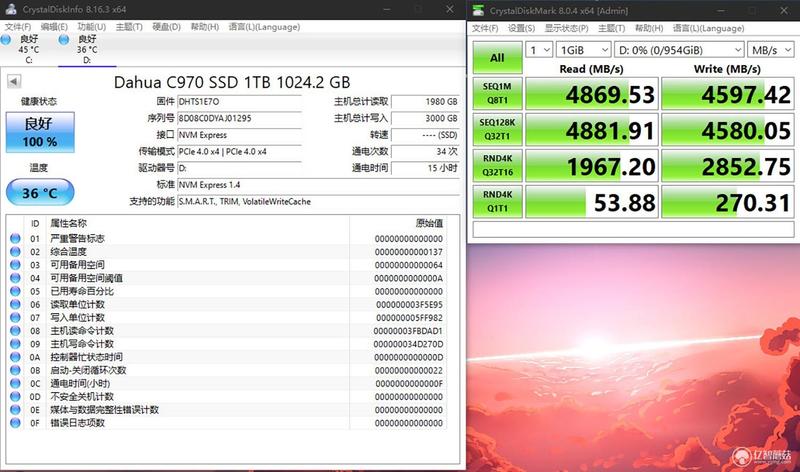The image size is (800, 472).
Task: Click status orb for attribute 06 读取单位计数
Action: 15,304
